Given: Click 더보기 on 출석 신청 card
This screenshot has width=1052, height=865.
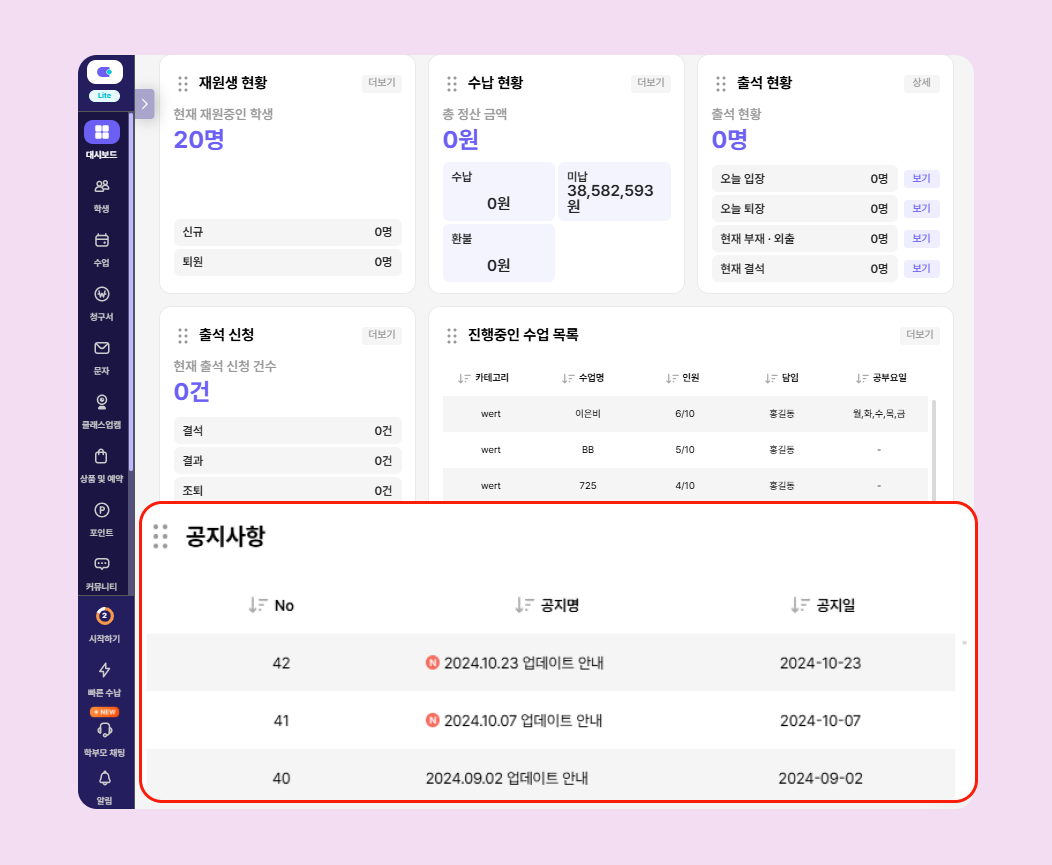Looking at the screenshot, I should coord(382,334).
